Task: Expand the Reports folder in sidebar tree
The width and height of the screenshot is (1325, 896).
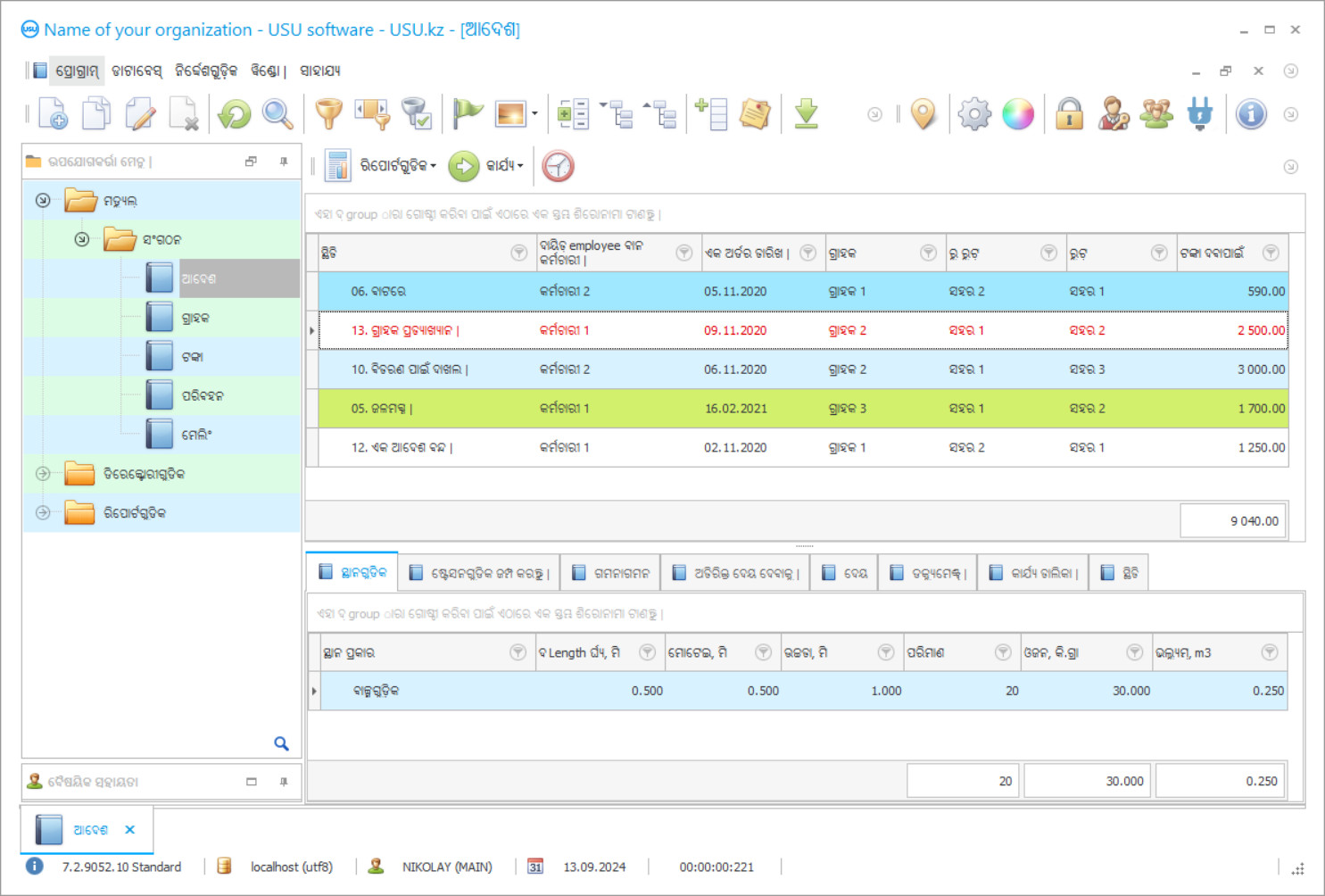Action: pos(43,513)
